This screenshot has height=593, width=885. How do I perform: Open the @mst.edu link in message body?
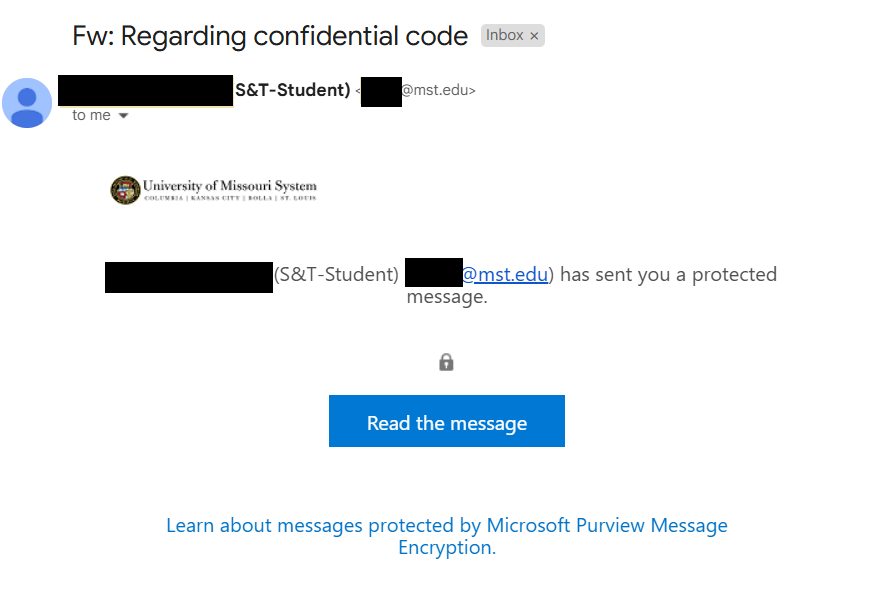pyautogui.click(x=505, y=274)
